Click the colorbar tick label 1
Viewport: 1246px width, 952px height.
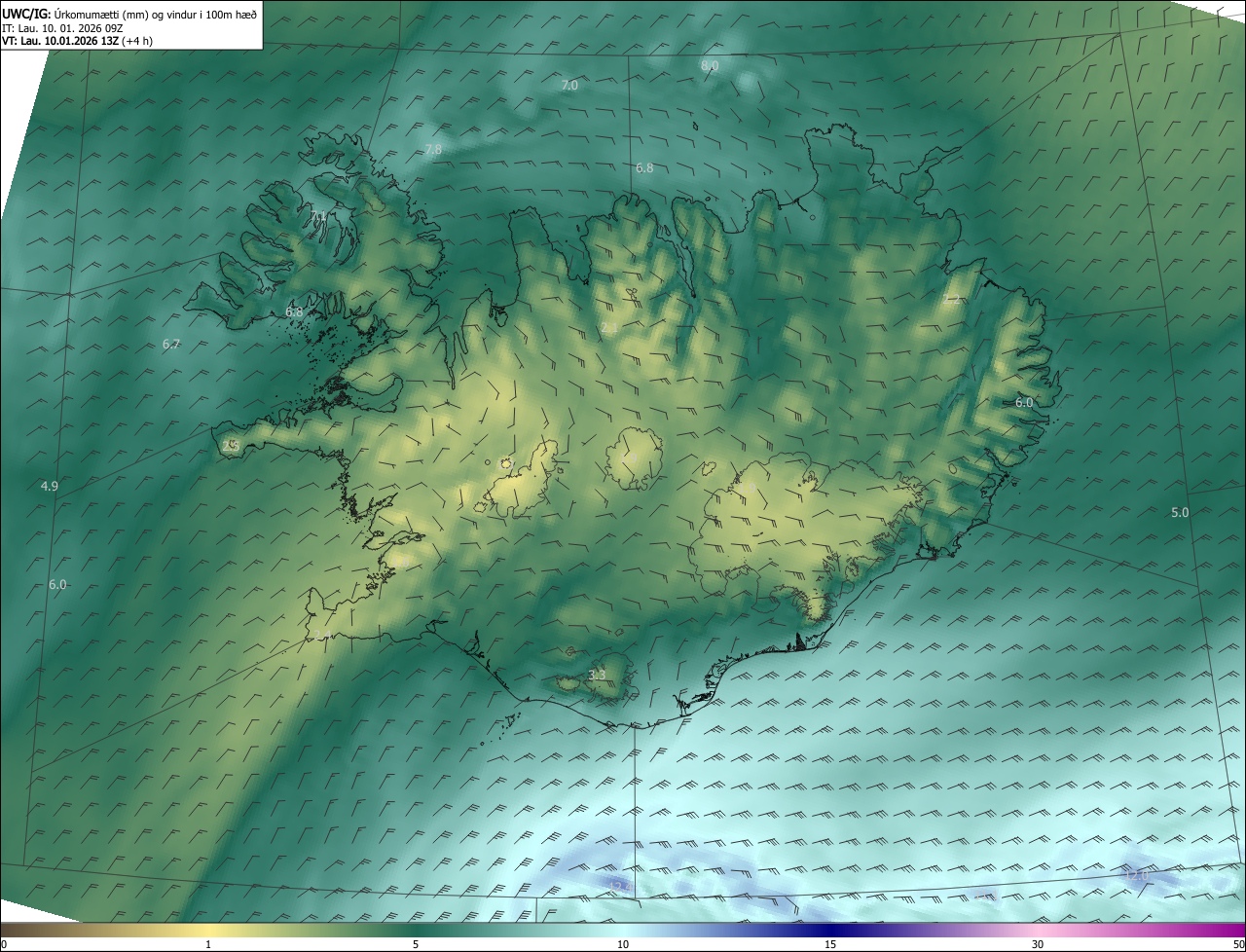[208, 944]
